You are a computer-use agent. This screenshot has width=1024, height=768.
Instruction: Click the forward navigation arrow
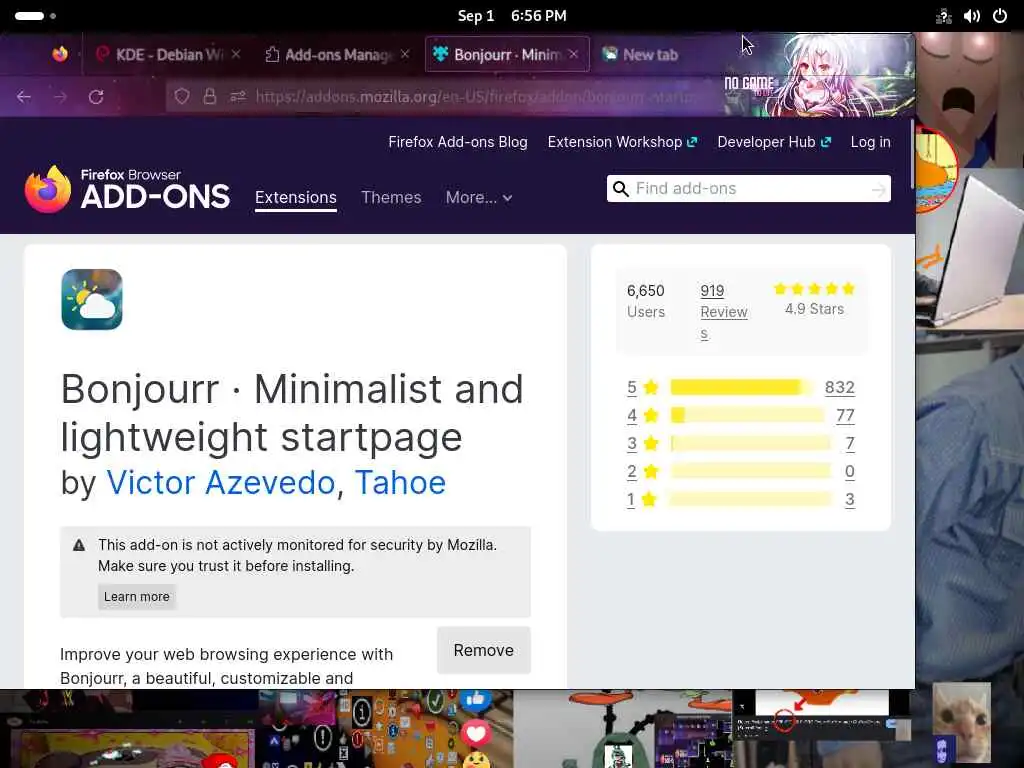click(60, 97)
